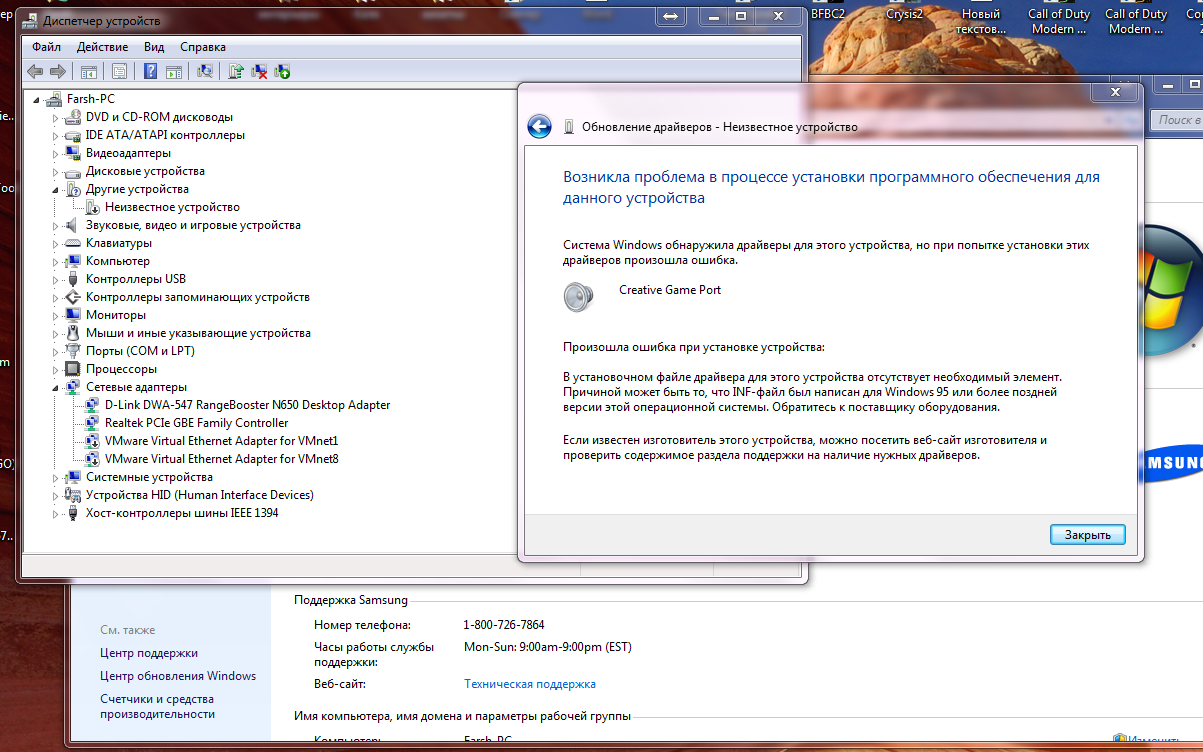Click Uninstall device icon with red X
The width and height of the screenshot is (1203, 752).
[x=259, y=71]
